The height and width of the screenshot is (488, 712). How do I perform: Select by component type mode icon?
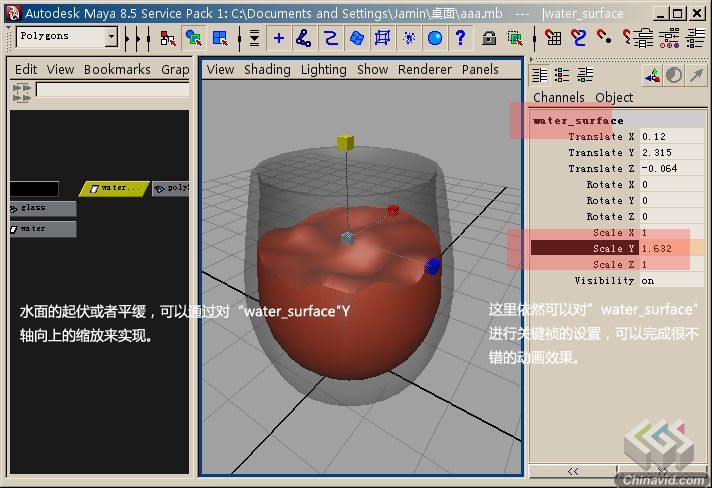[220, 38]
